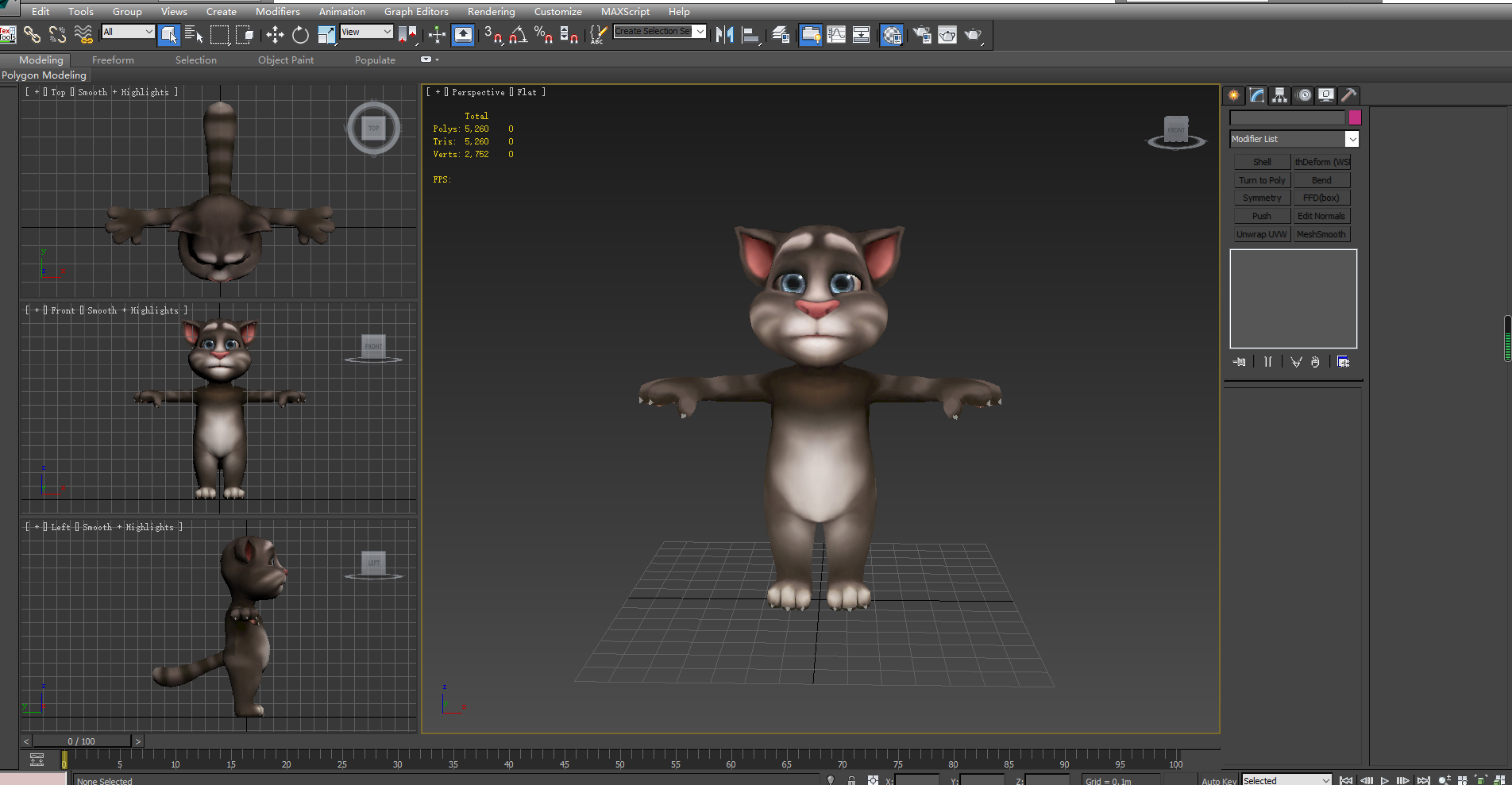This screenshot has width=1512, height=785.
Task: Toggle Angle Snap in toolbar
Action: [x=518, y=34]
